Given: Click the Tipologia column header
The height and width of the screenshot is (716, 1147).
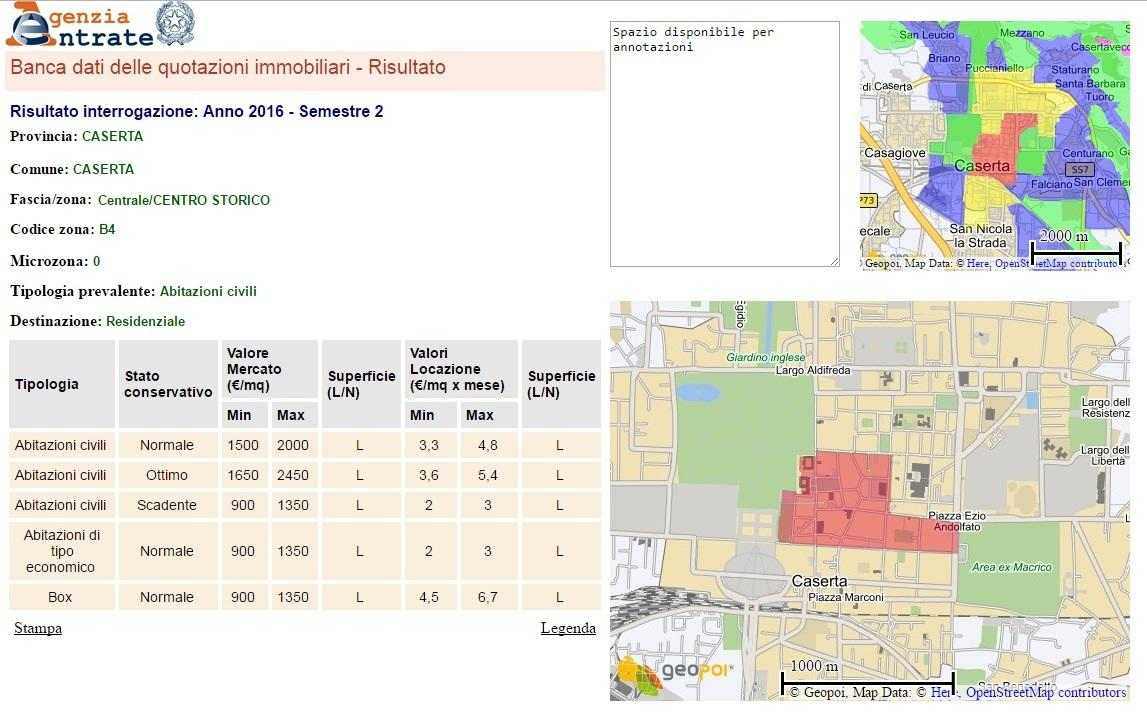Looking at the screenshot, I should click(62, 384).
